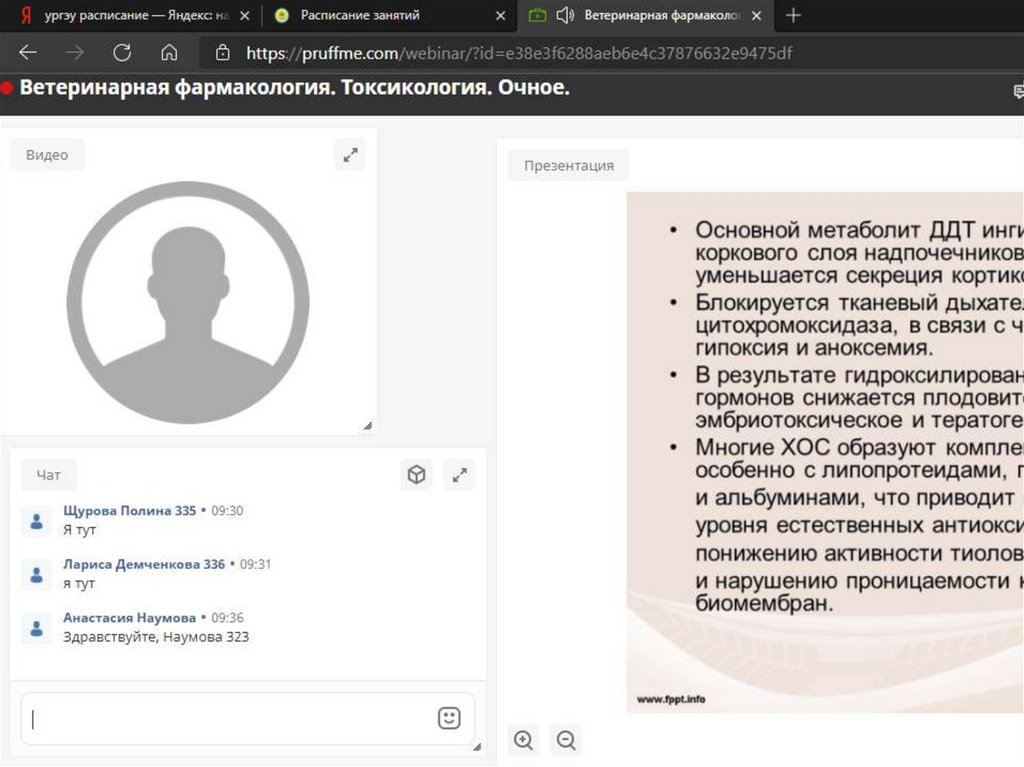Click the chat message input field
The image size is (1024, 767).
[x=230, y=718]
